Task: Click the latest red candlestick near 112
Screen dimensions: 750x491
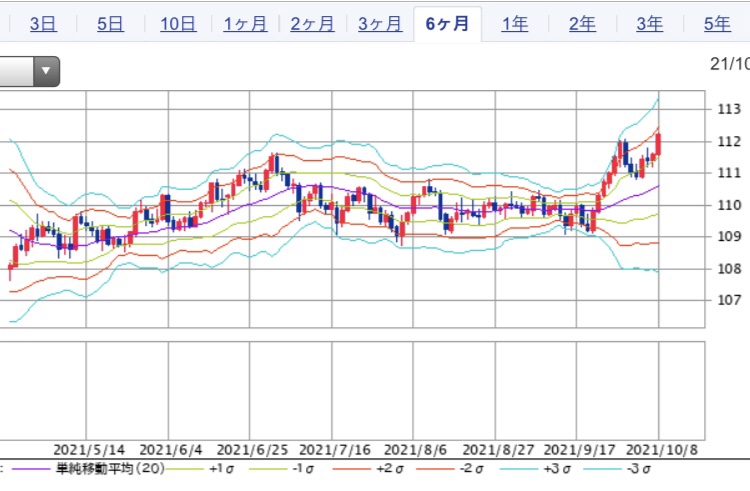Action: point(658,144)
